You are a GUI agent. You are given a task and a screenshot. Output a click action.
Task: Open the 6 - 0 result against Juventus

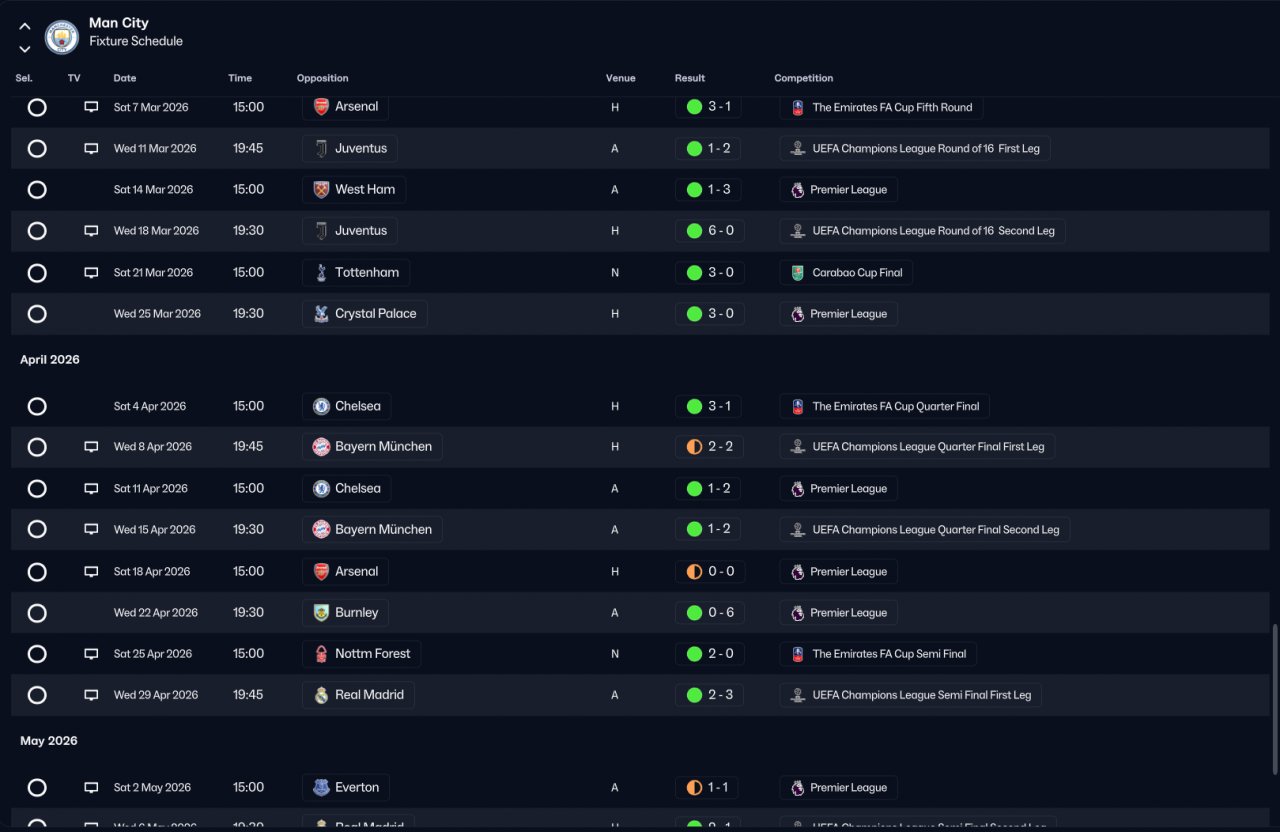709,231
